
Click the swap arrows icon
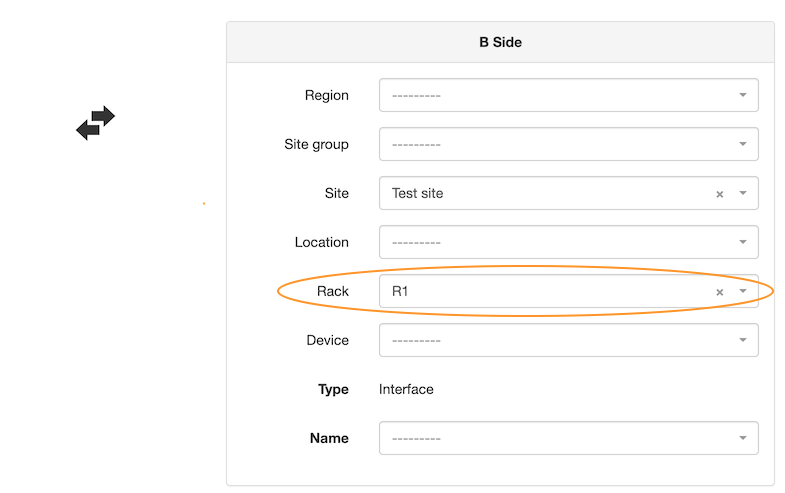pyautogui.click(x=96, y=123)
